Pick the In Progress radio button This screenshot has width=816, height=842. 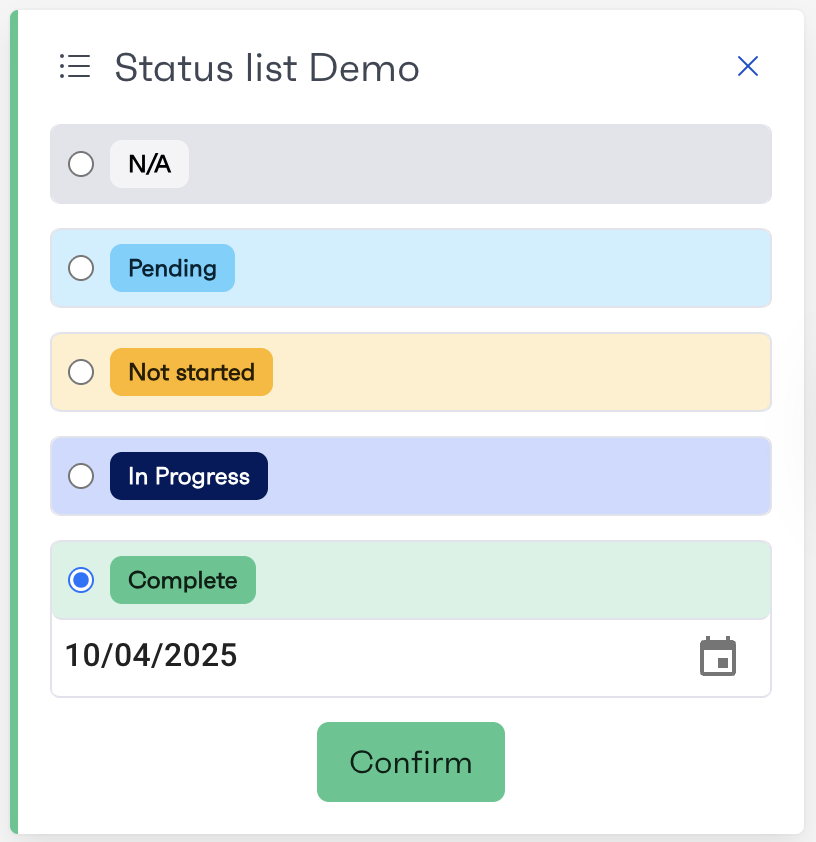pyautogui.click(x=81, y=476)
